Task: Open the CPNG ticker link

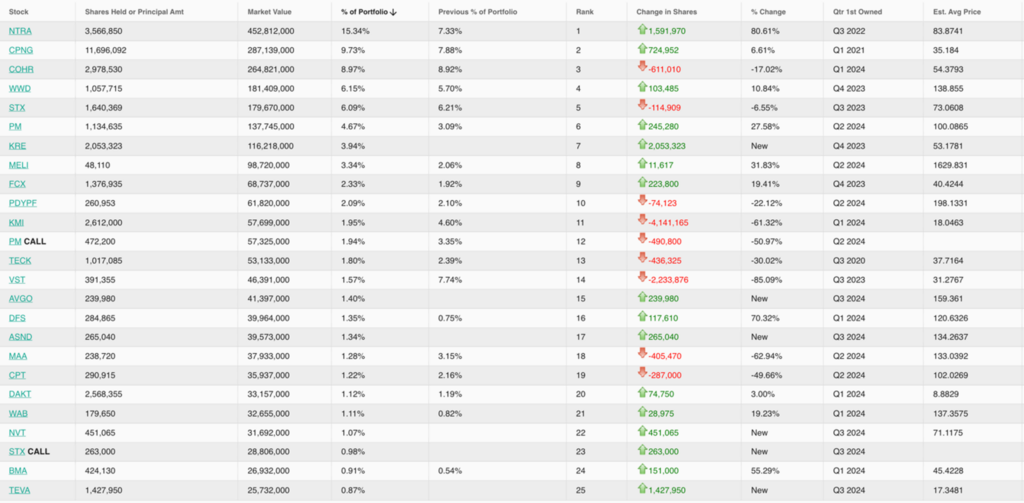Action: pyautogui.click(x=20, y=50)
